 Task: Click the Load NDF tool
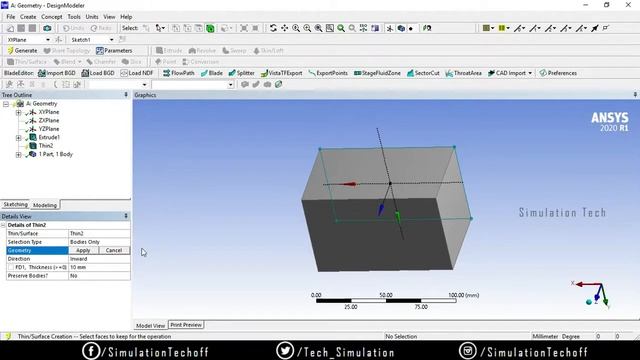click(x=137, y=73)
